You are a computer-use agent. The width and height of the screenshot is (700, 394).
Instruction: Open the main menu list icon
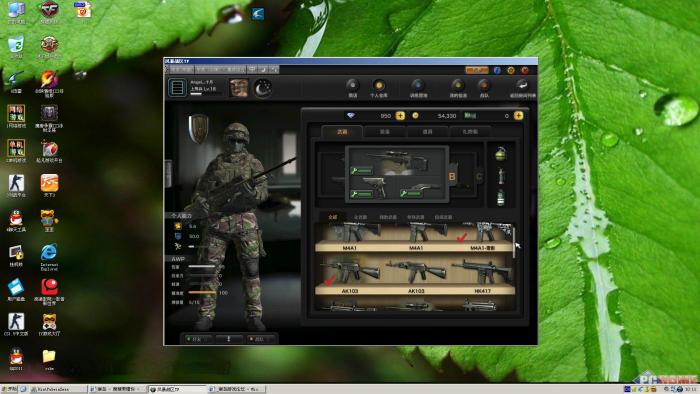[177, 87]
